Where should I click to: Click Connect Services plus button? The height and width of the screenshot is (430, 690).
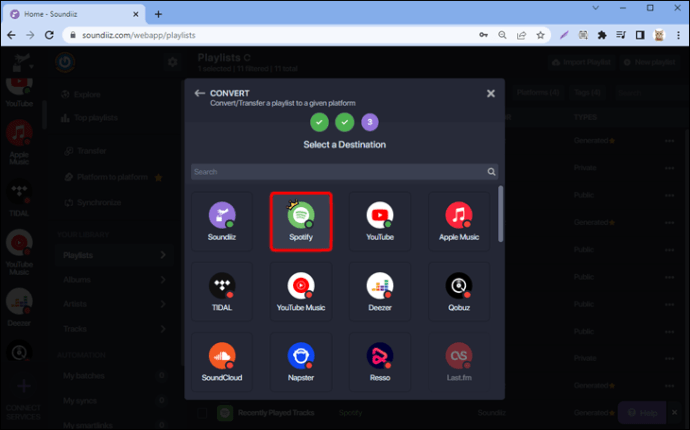point(23,386)
